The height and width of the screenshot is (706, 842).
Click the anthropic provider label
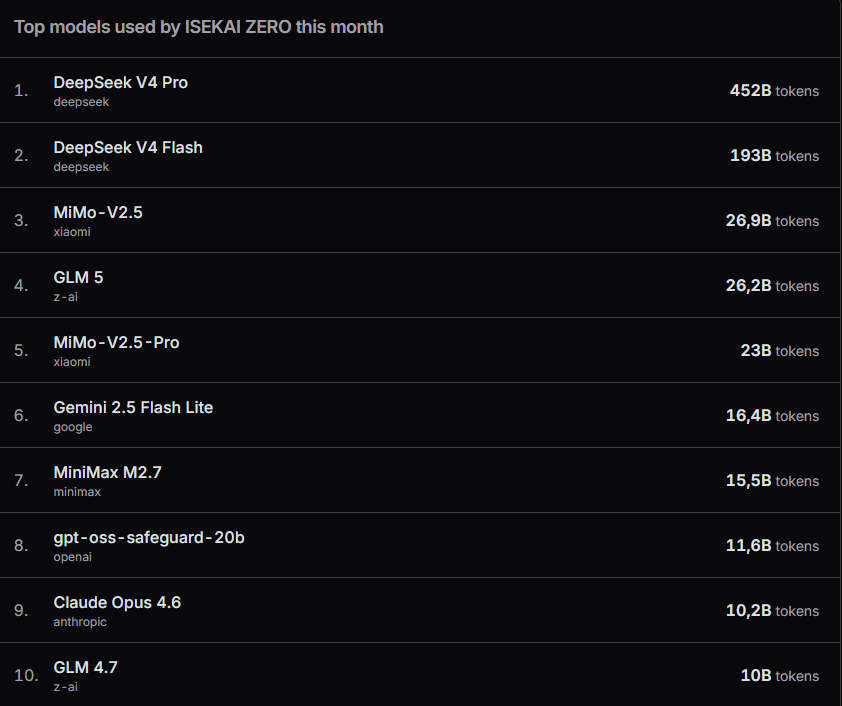[x=80, y=622]
